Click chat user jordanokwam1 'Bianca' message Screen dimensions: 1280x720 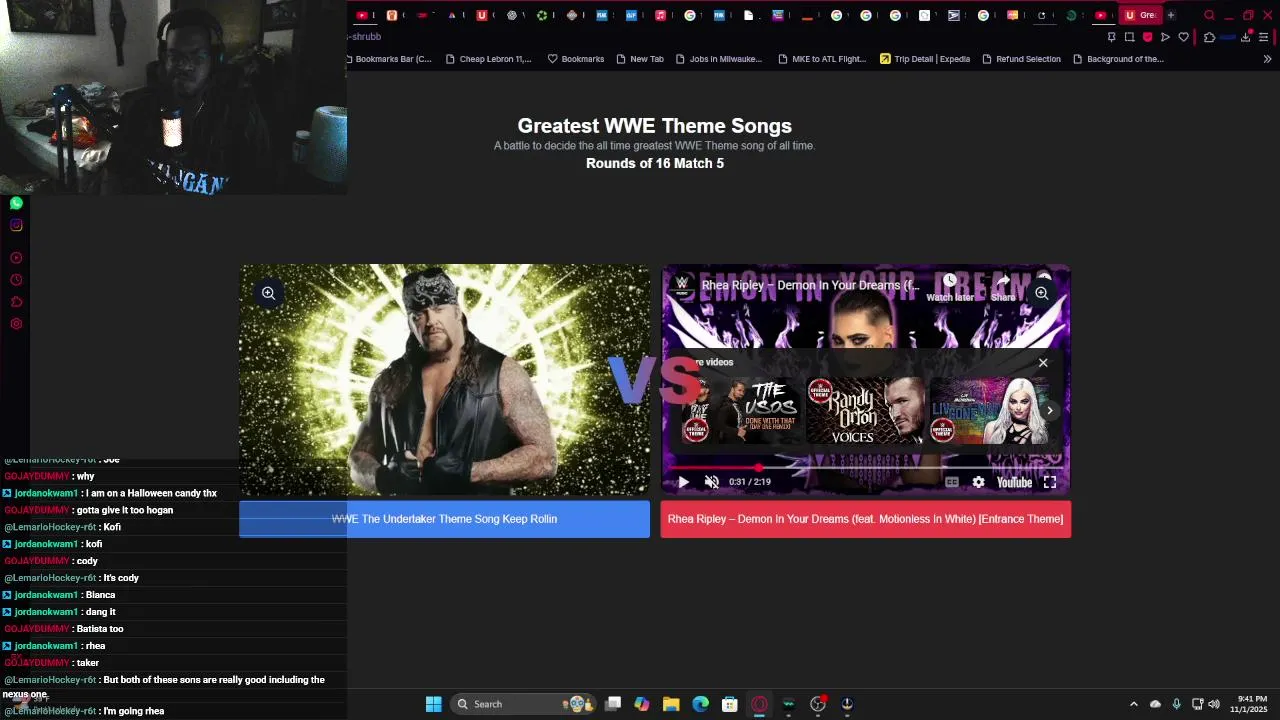pos(100,595)
